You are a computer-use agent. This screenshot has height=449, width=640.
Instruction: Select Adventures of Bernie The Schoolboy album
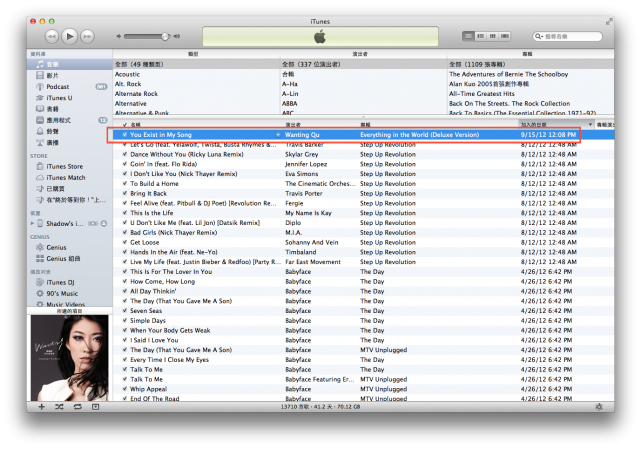(531, 74)
